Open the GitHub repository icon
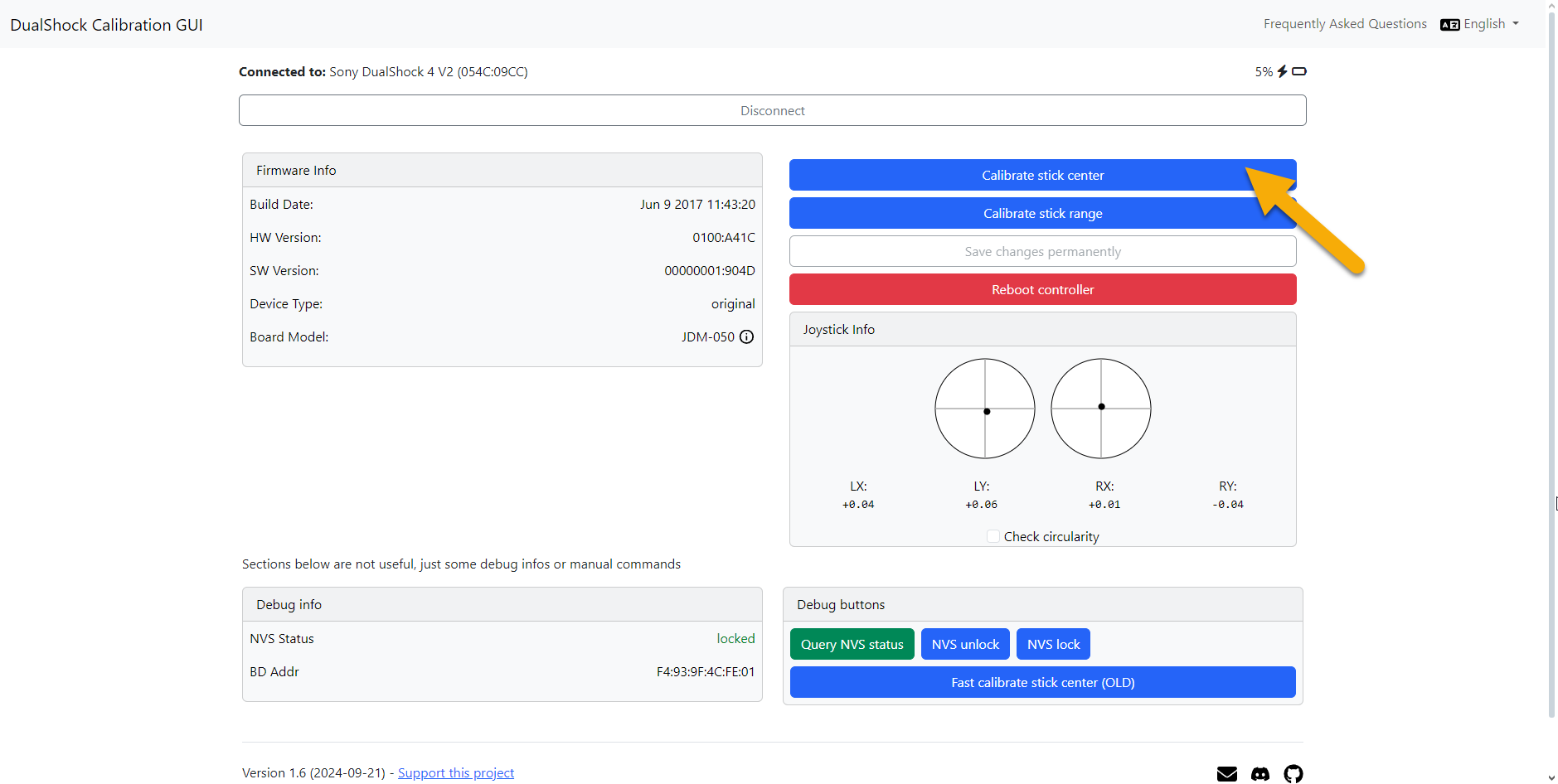The height and width of the screenshot is (784, 1558). tap(1293, 773)
